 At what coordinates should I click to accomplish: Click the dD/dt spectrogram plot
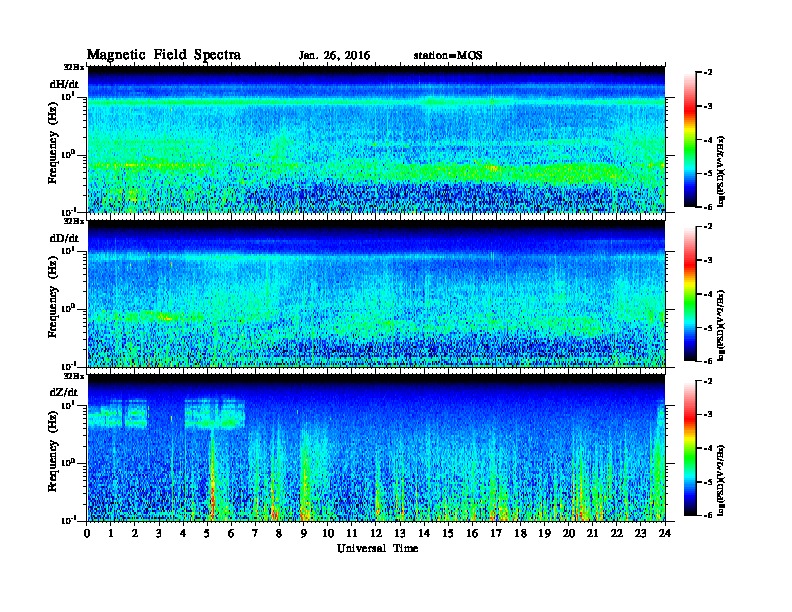click(377, 294)
